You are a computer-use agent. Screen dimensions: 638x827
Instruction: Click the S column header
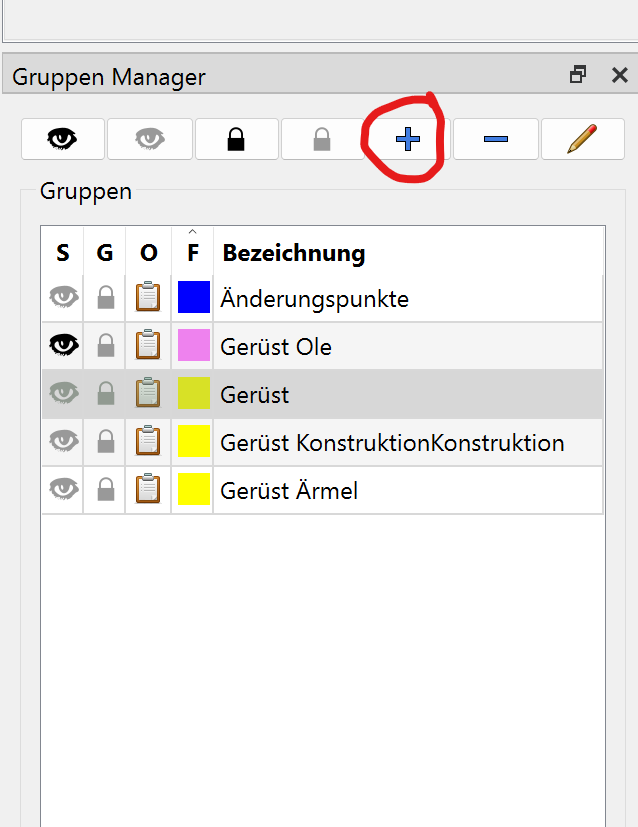[63, 253]
